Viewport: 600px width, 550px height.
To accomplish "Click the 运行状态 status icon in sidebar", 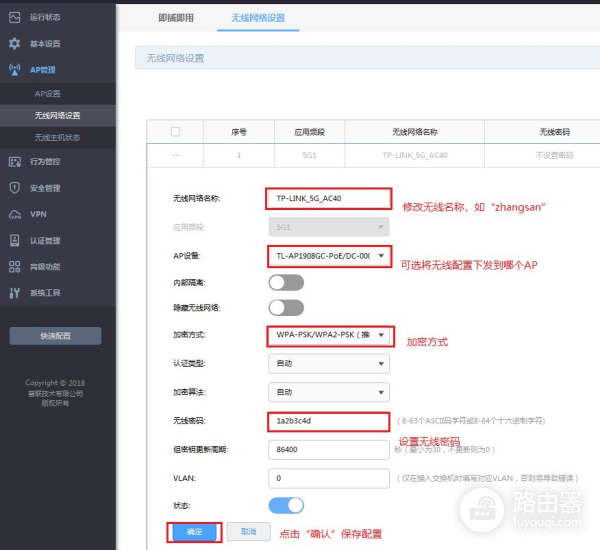I will click(x=15, y=17).
